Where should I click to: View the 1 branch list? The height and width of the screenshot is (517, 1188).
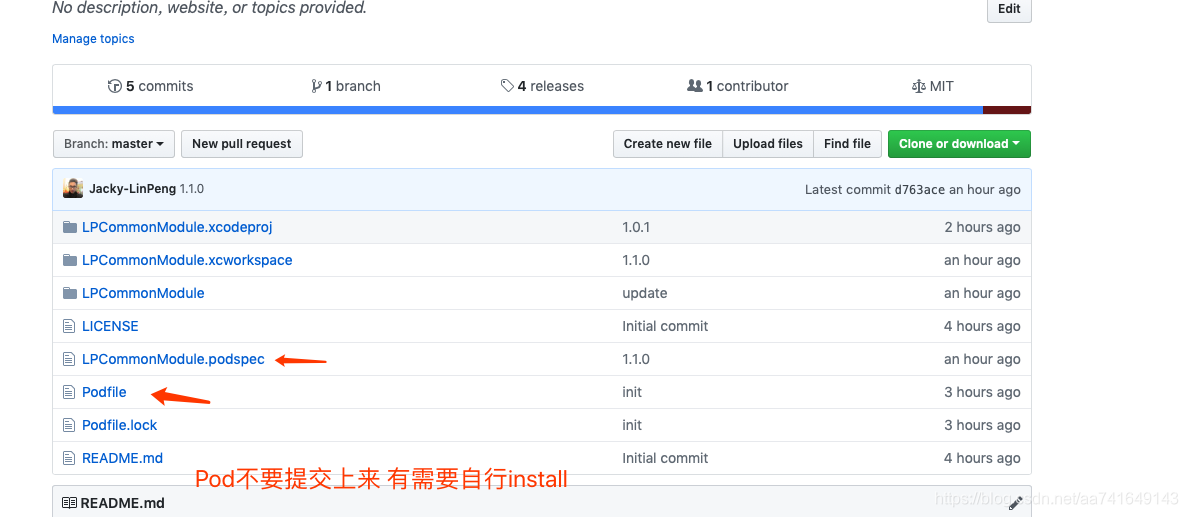coord(345,86)
